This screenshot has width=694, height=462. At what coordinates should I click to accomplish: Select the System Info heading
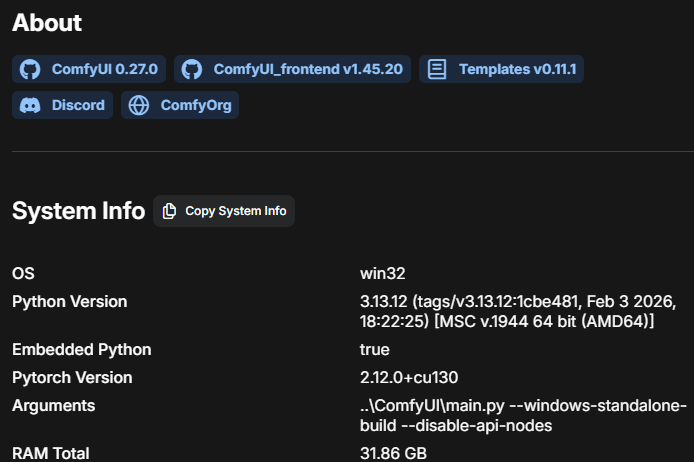click(x=78, y=211)
